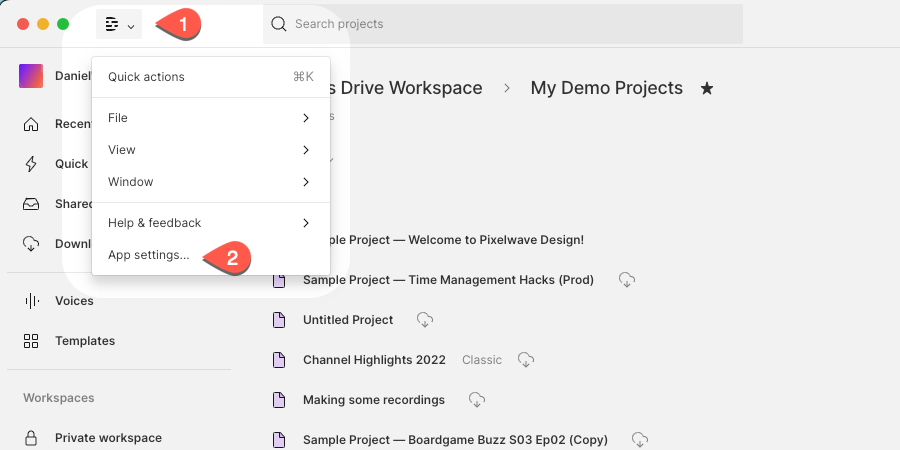The width and height of the screenshot is (900, 450).
Task: Click the Voices waveform icon in sidebar
Action: pos(31,301)
